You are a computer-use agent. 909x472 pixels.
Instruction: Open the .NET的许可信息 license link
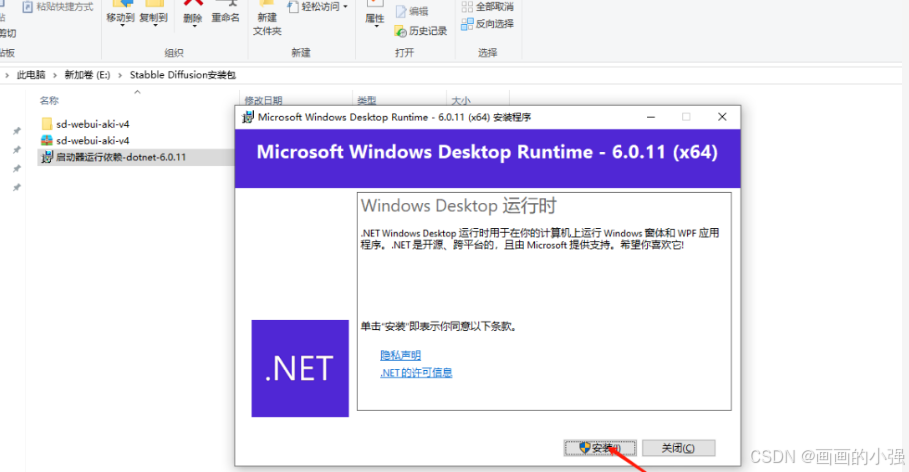[x=416, y=373]
